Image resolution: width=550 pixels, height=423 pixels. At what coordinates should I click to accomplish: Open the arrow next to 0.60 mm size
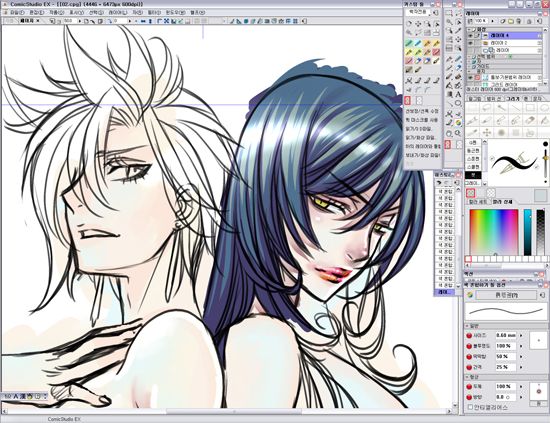point(521,335)
